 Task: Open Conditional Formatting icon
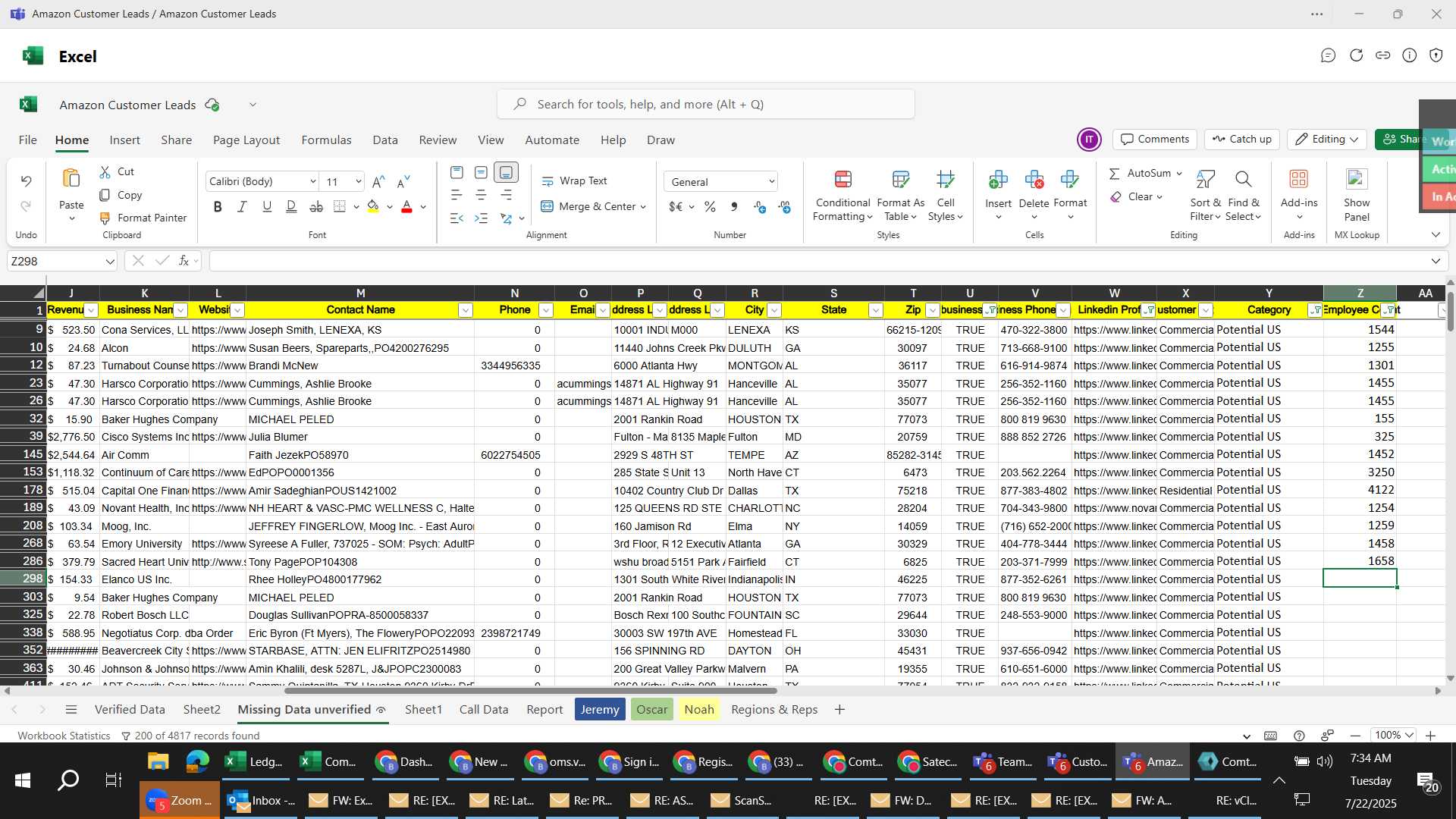pos(843,180)
